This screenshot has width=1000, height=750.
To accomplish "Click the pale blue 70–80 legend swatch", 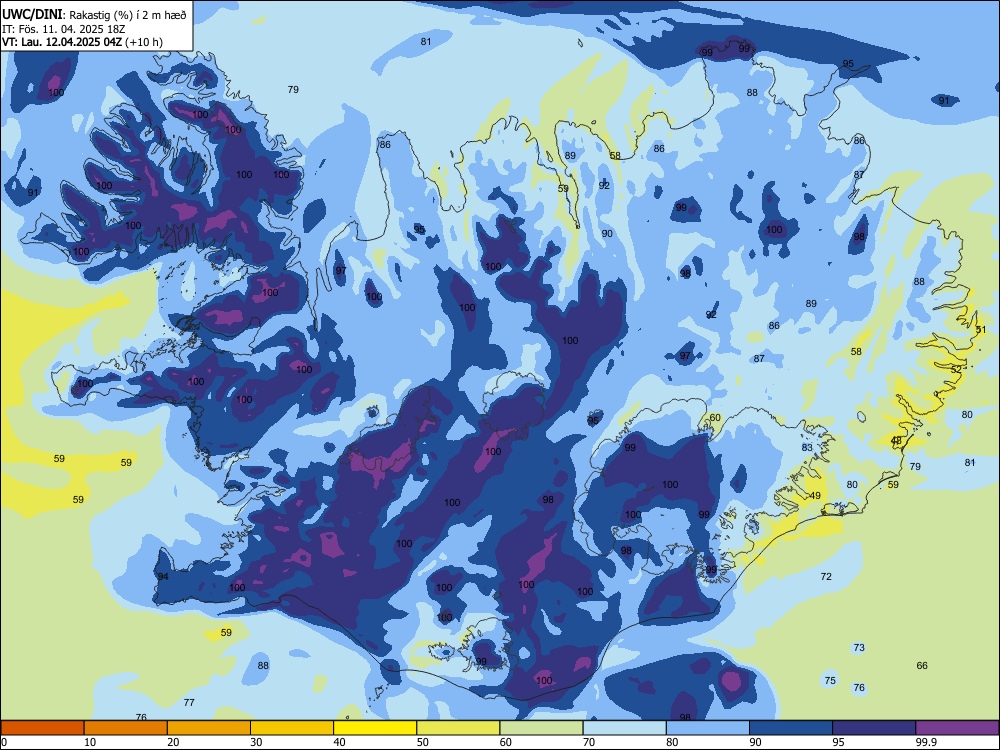I will point(624,728).
